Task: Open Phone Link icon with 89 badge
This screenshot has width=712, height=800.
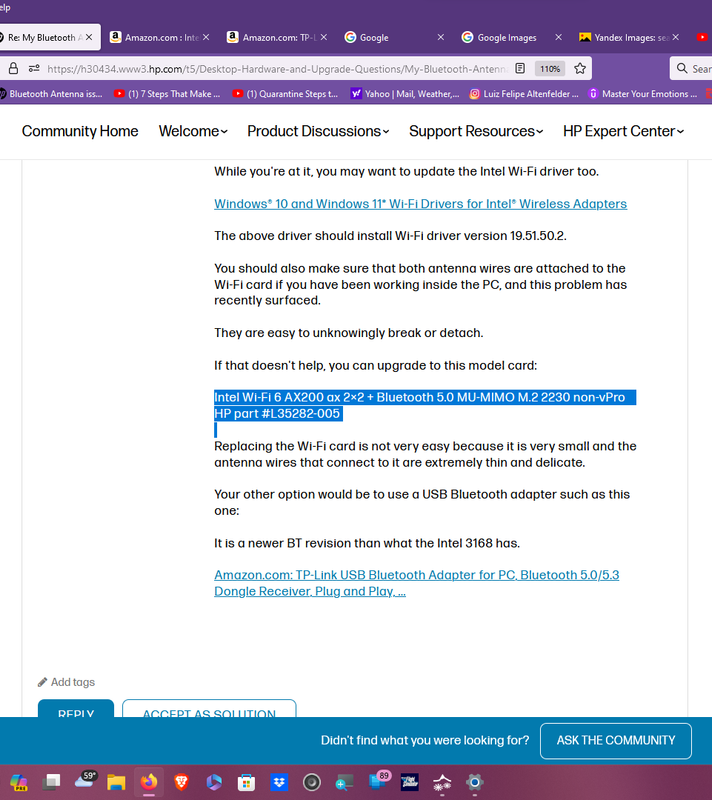Action: pos(378,781)
